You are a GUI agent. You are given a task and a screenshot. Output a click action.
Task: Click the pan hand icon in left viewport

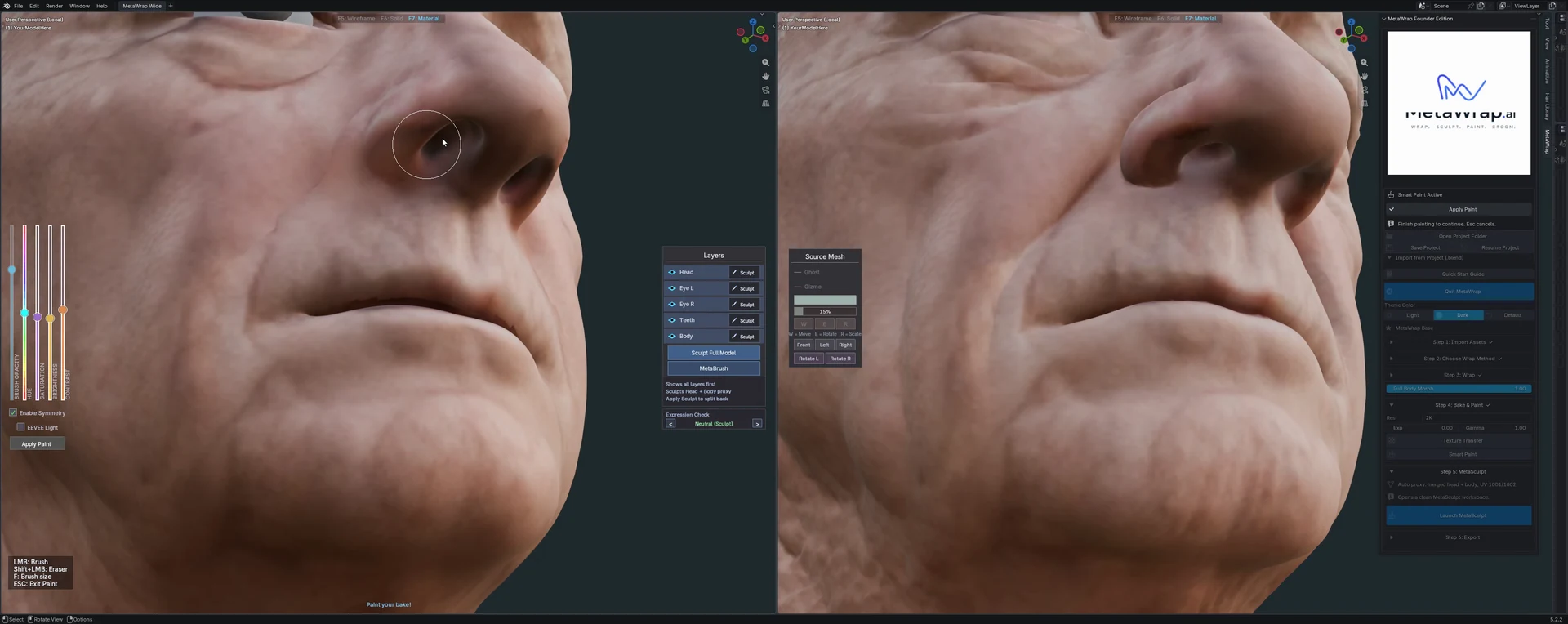765,76
